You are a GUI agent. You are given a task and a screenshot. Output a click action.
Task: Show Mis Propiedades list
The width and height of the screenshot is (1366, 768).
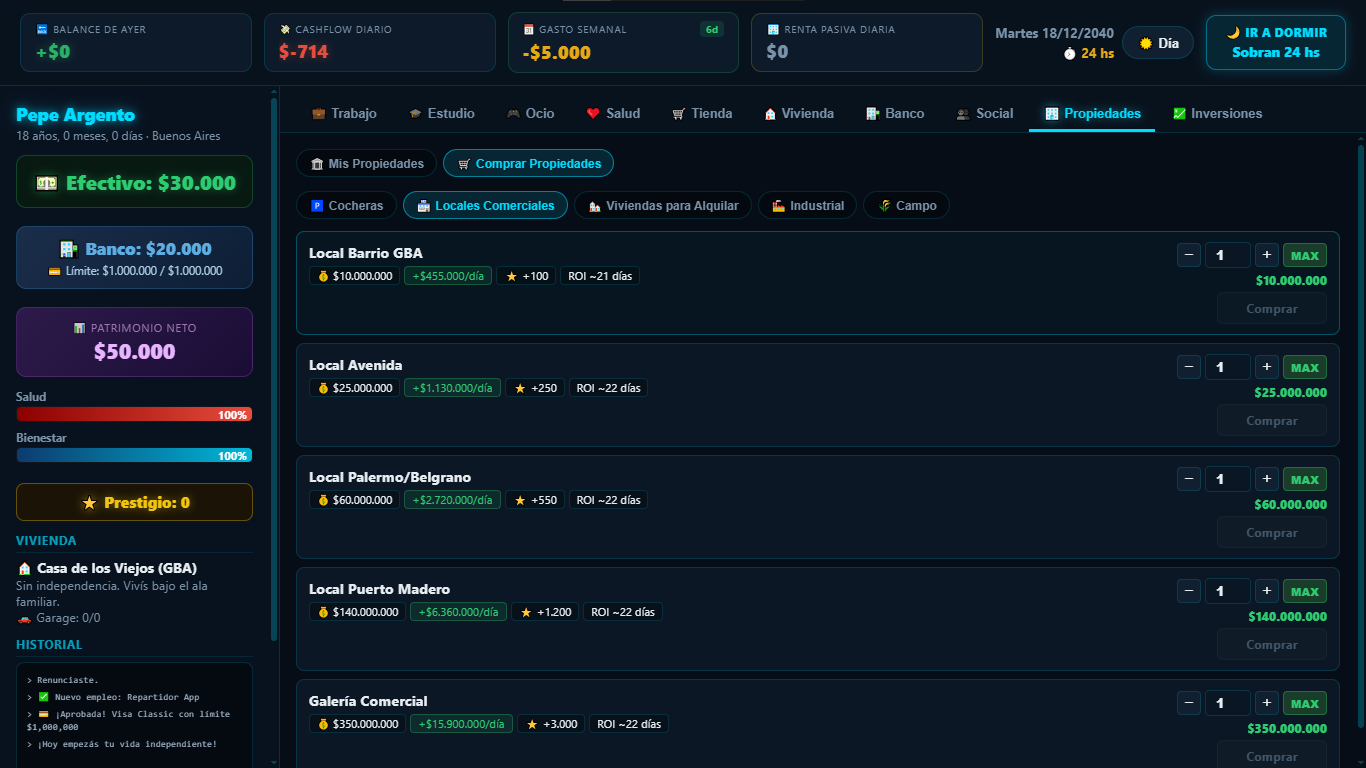(366, 163)
